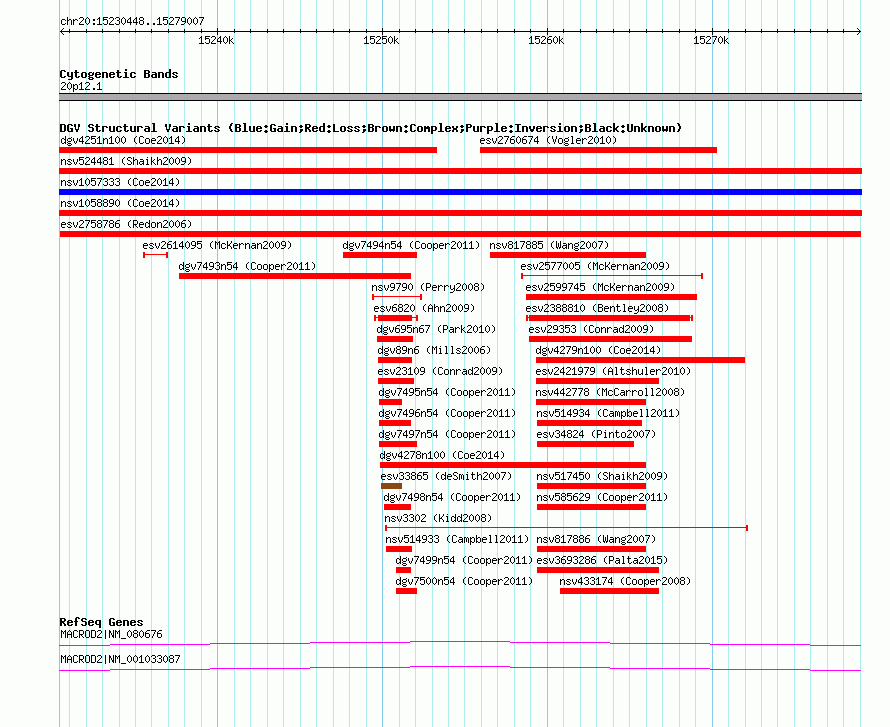Select esv2421979 (Altshuler2010) label
The width and height of the screenshot is (890, 727).
pyautogui.click(x=613, y=371)
